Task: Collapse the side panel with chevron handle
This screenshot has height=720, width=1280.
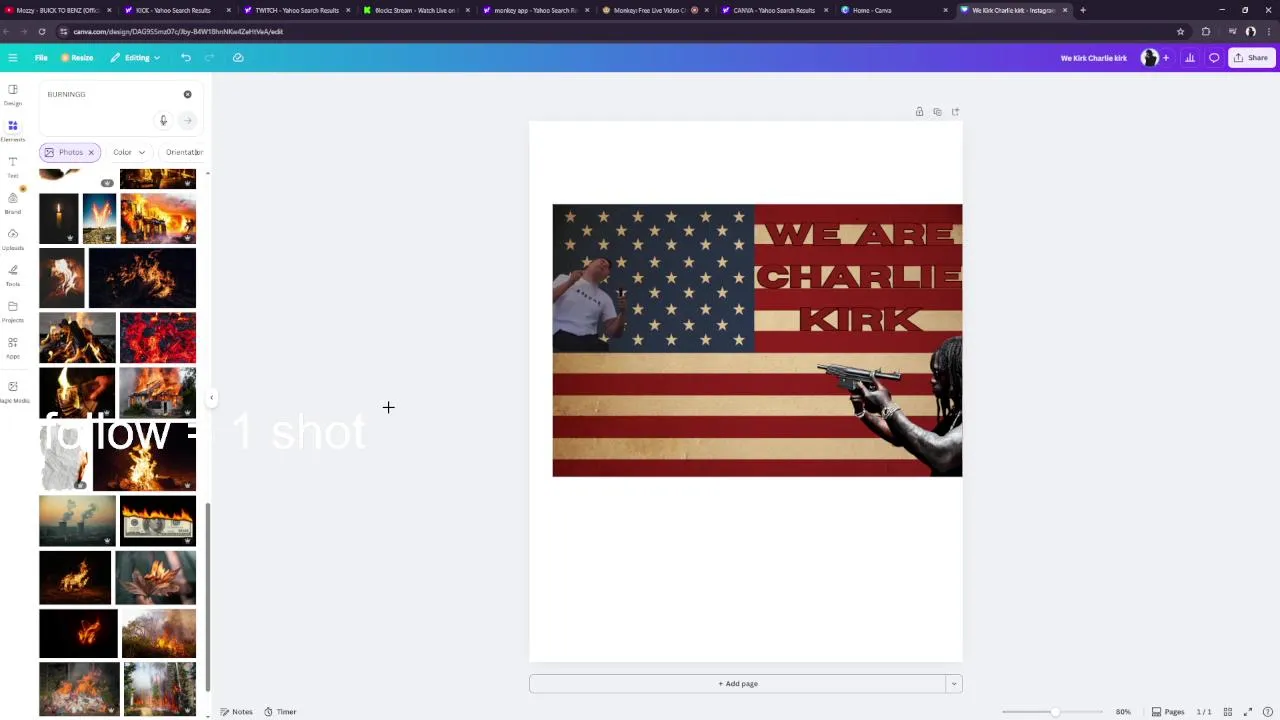Action: point(211,398)
